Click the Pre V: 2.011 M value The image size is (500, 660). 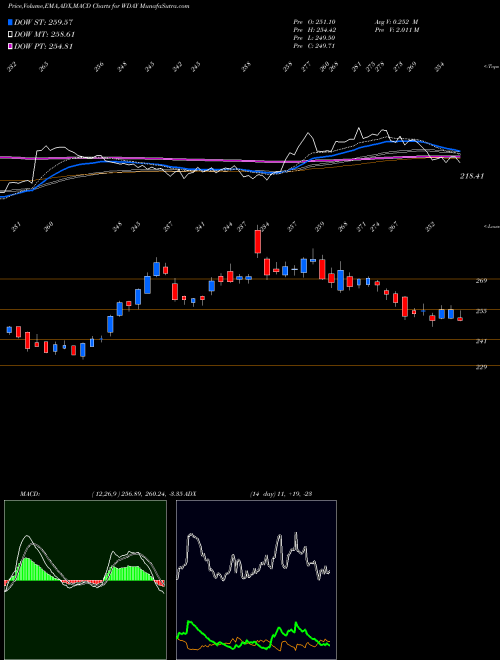point(398,30)
